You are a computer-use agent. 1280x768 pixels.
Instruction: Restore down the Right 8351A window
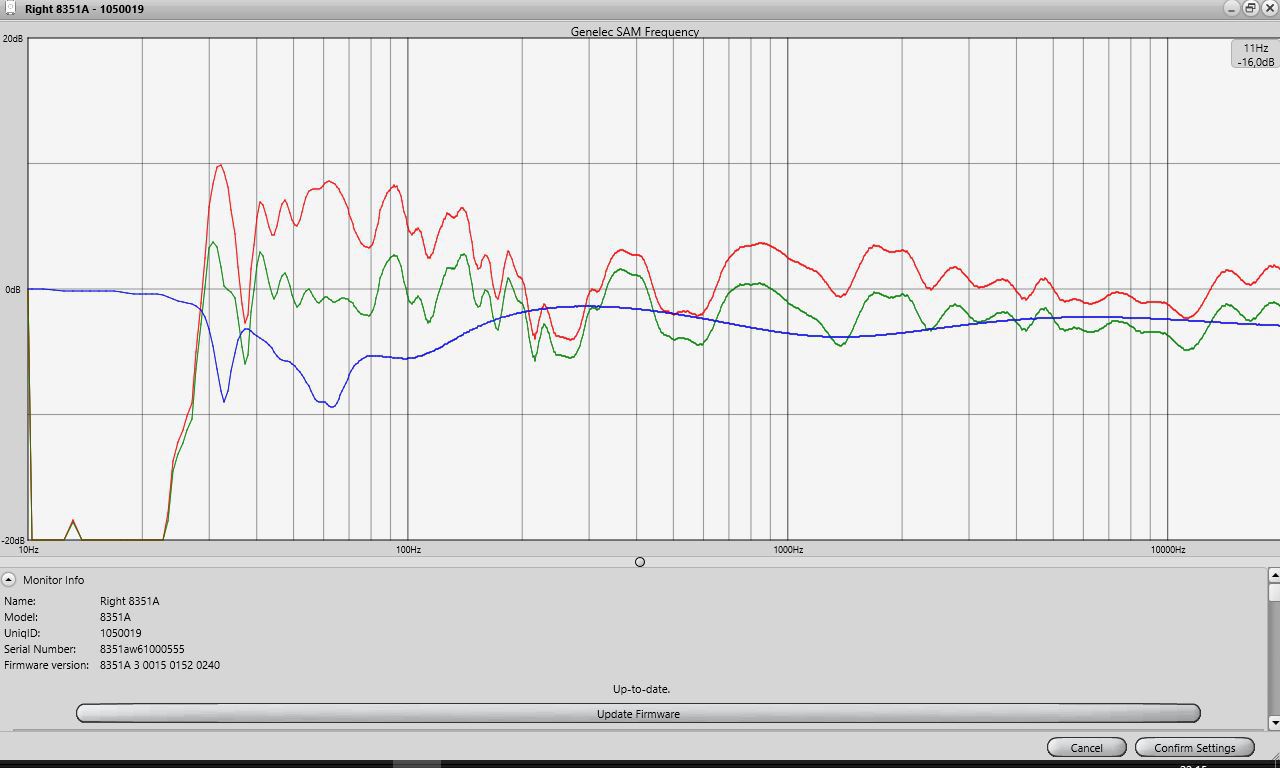click(x=1250, y=8)
